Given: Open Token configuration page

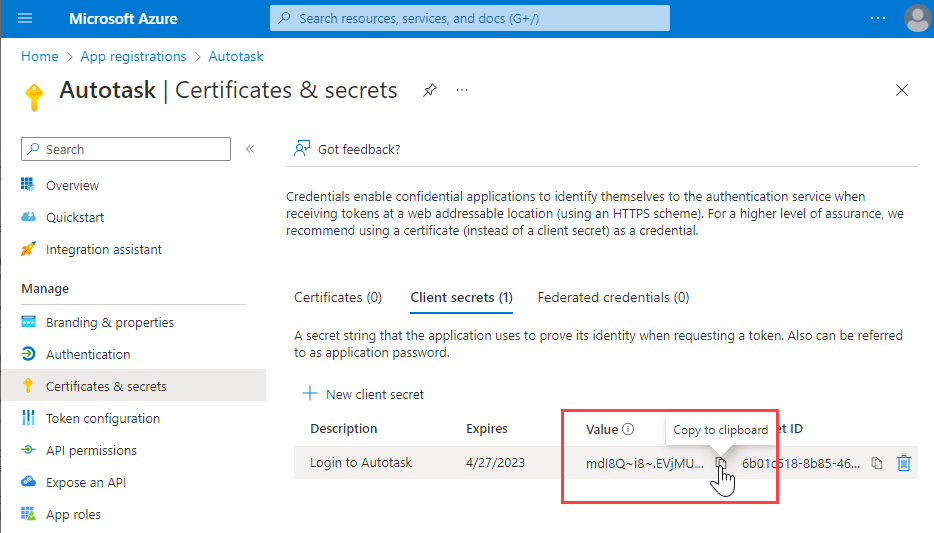Looking at the screenshot, I should click(102, 419).
